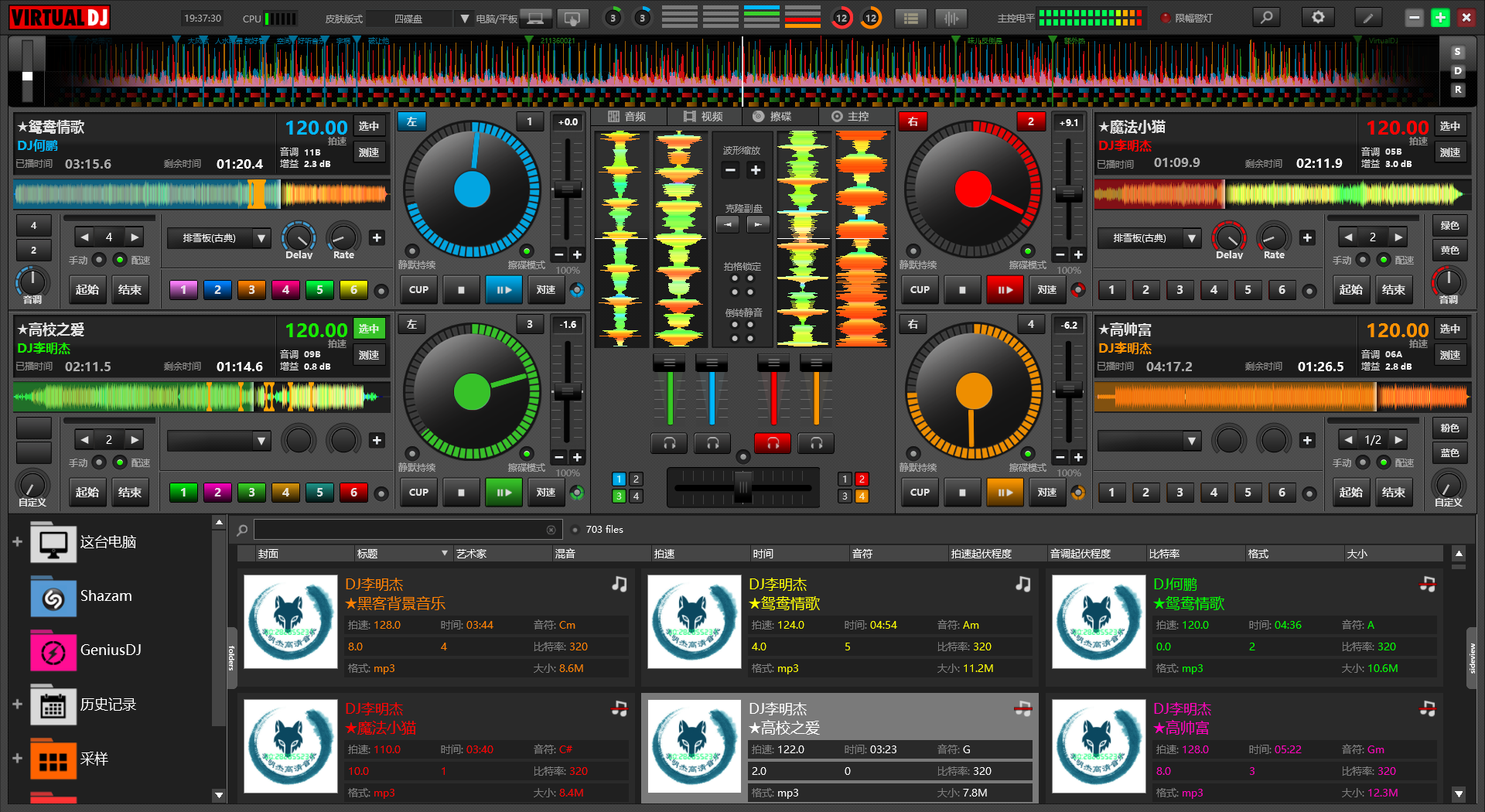
Task: Adjust the crossfader slider
Action: (743, 487)
